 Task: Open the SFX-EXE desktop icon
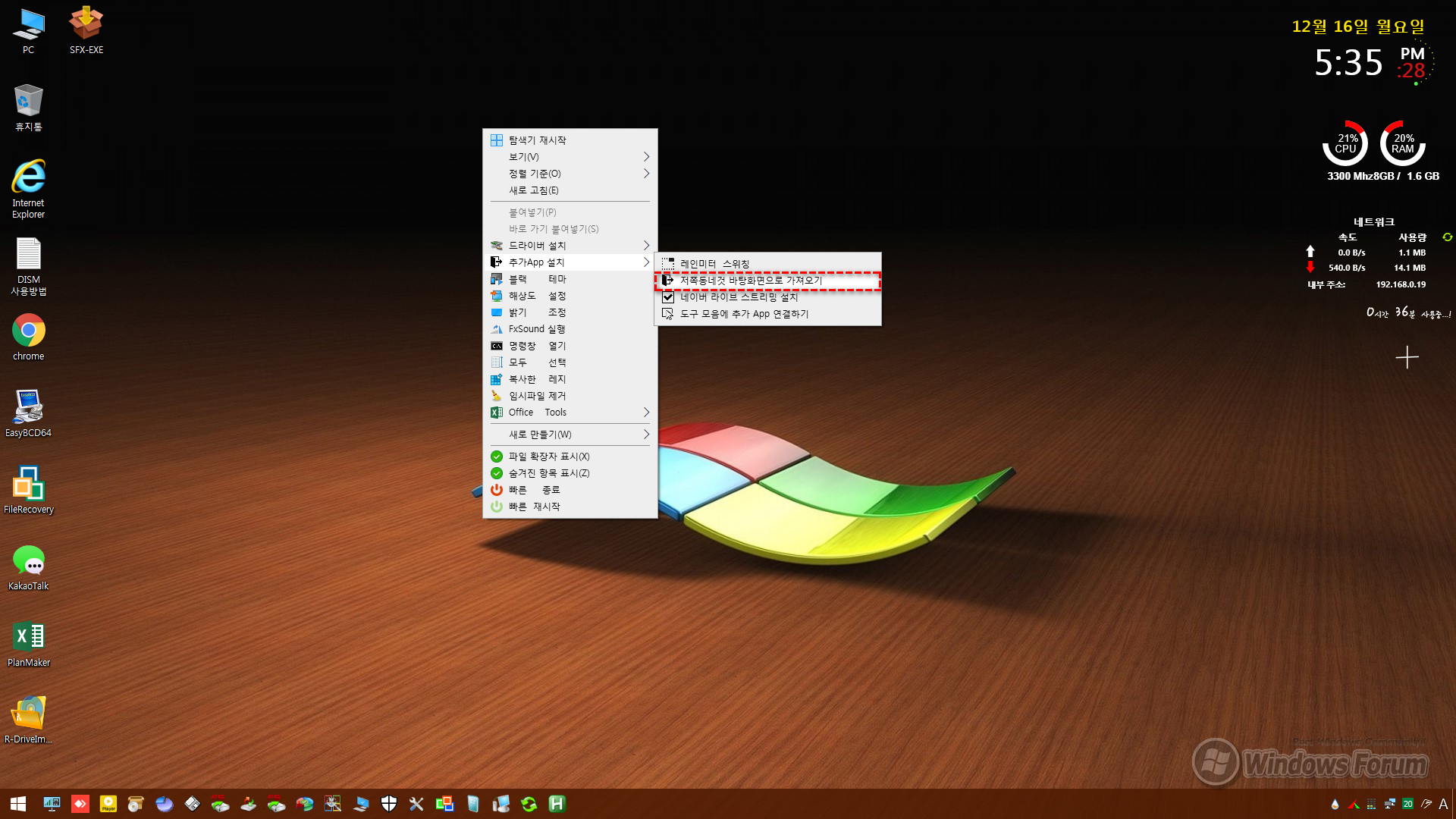(86, 31)
